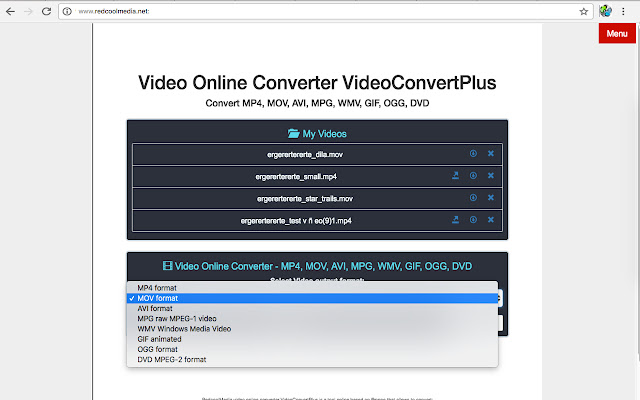Reload the page with the refresh icon
The width and height of the screenshot is (640, 400).
click(x=47, y=11)
